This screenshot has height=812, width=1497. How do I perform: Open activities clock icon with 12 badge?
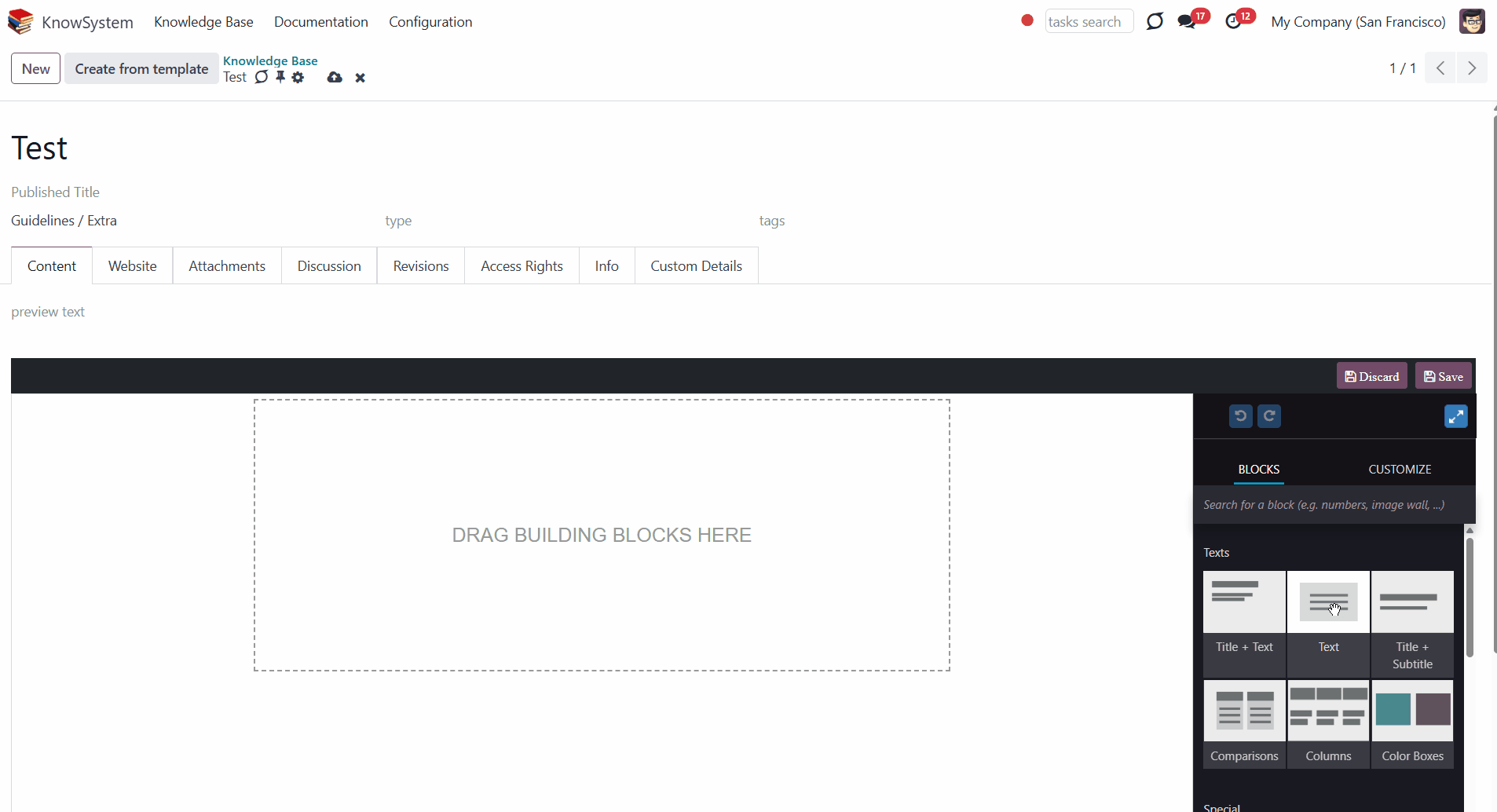[1234, 21]
